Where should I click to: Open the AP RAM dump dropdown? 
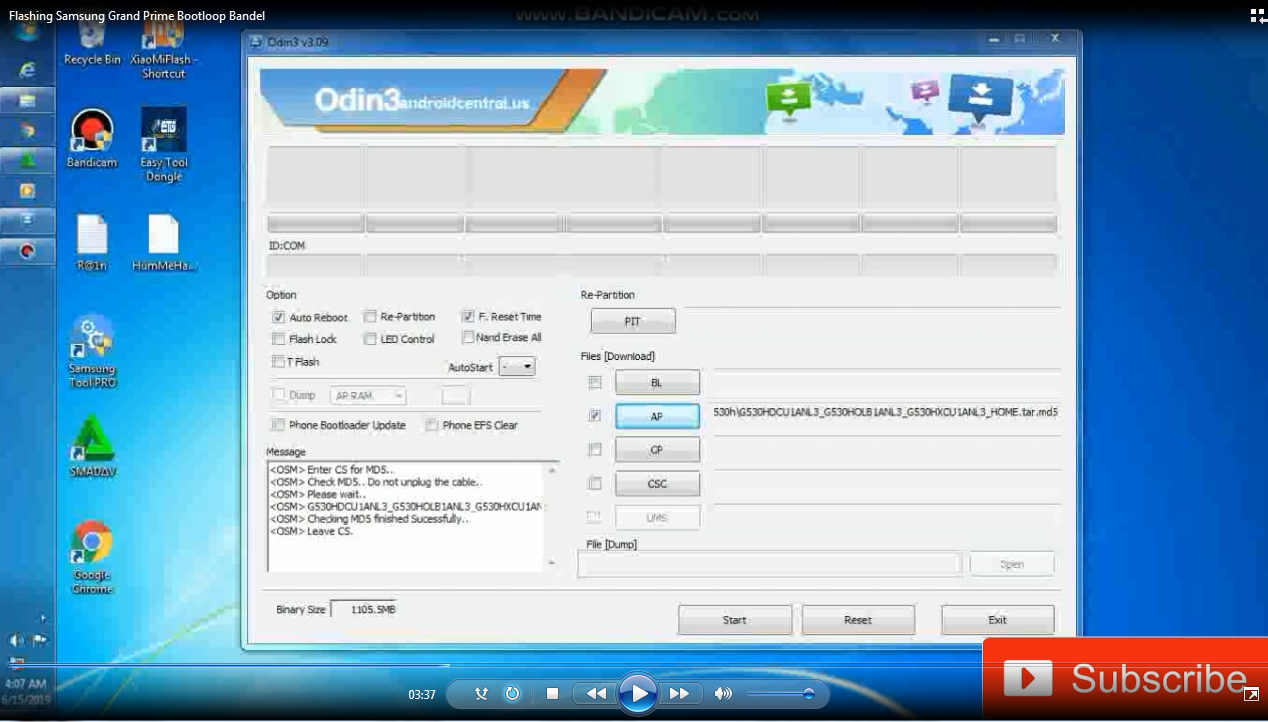[x=368, y=396]
